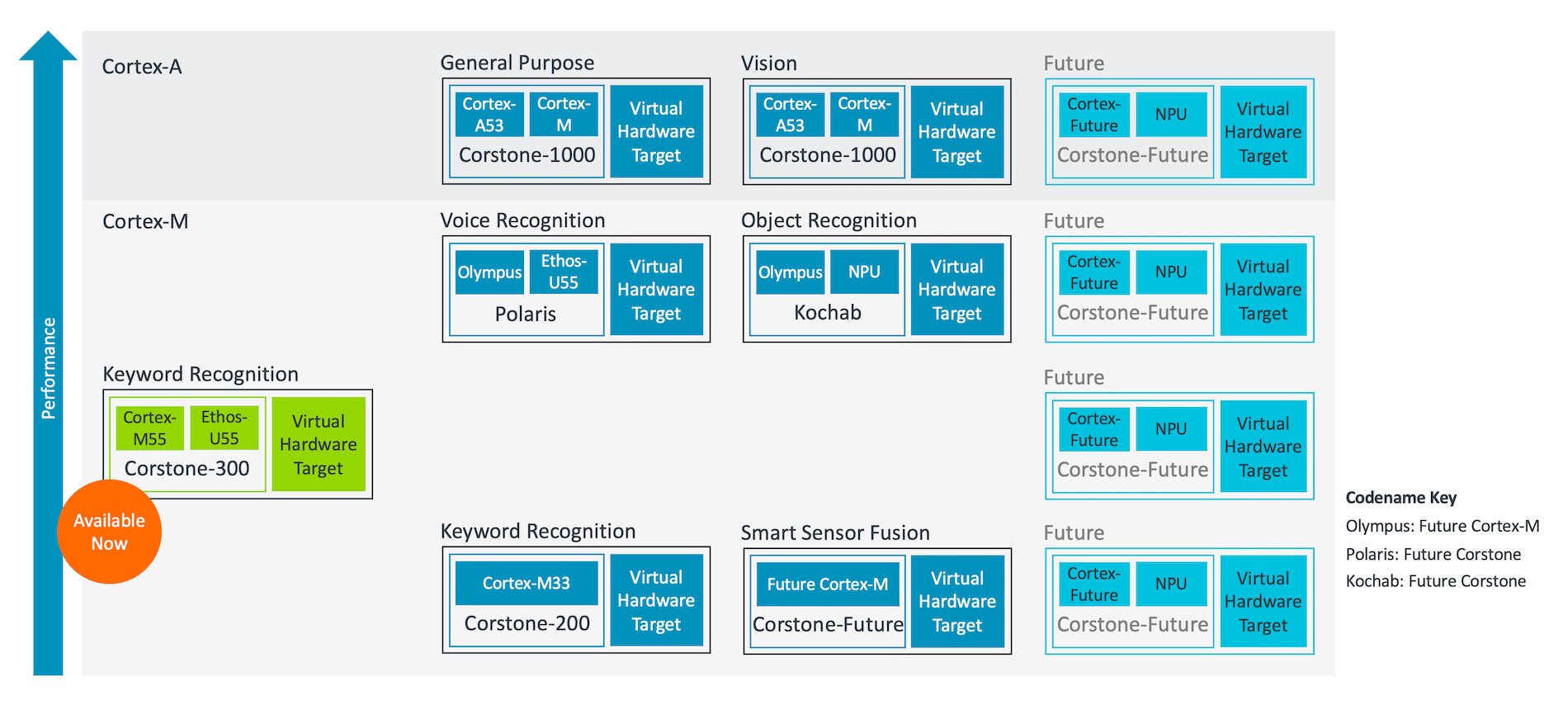Click the Codename Key heading
The width and height of the screenshot is (1568, 710).
(x=1400, y=498)
